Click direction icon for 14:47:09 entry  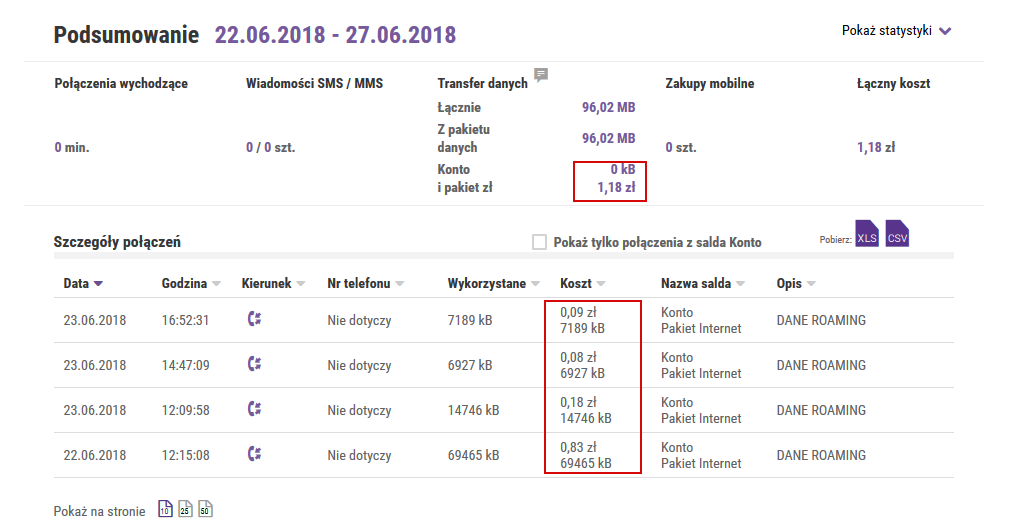point(254,364)
